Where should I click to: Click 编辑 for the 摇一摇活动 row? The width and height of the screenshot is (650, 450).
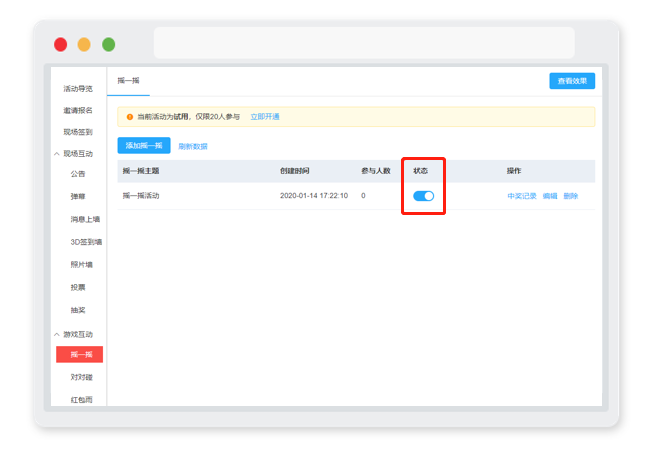550,196
